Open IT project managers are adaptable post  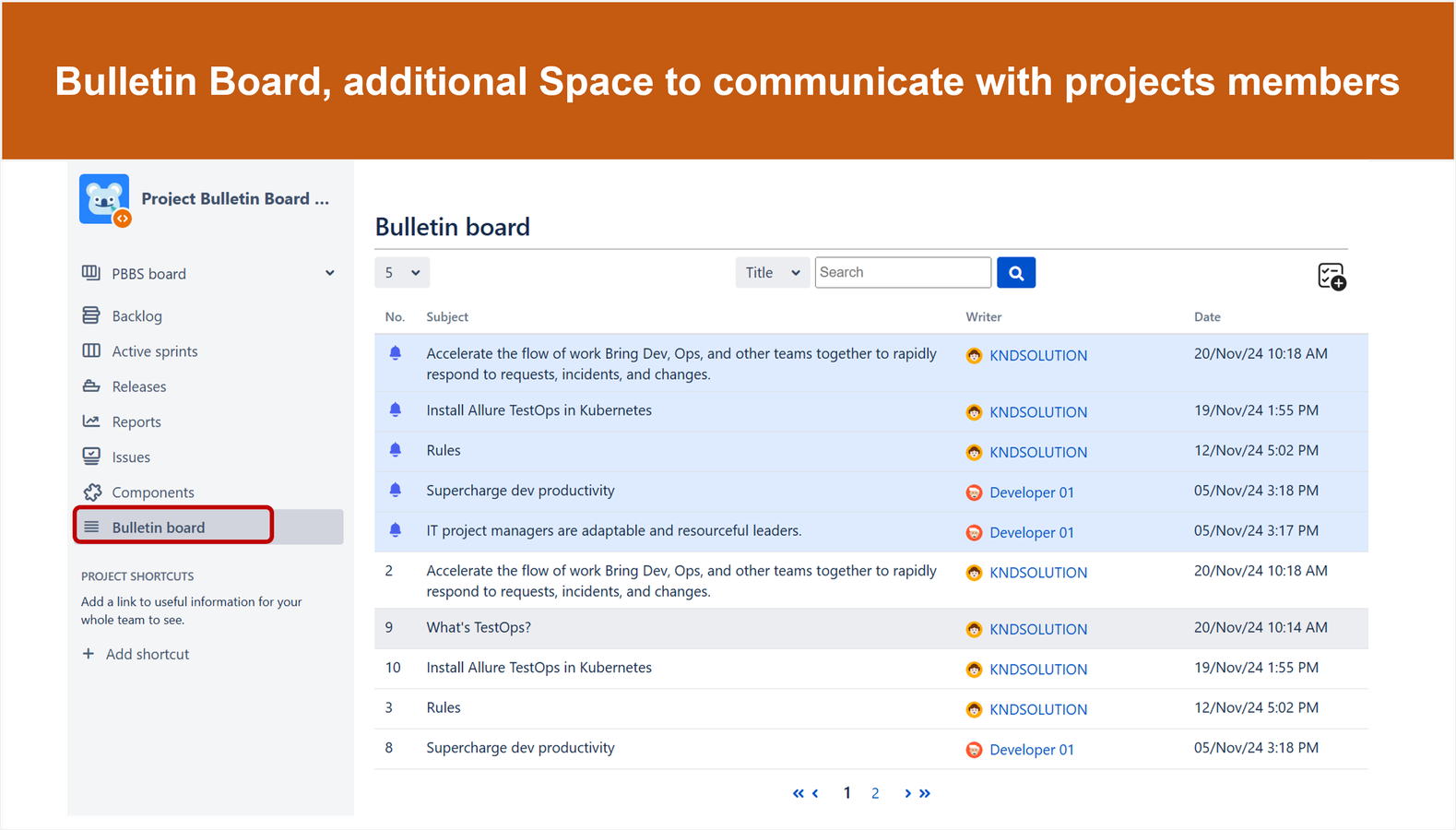(x=614, y=530)
